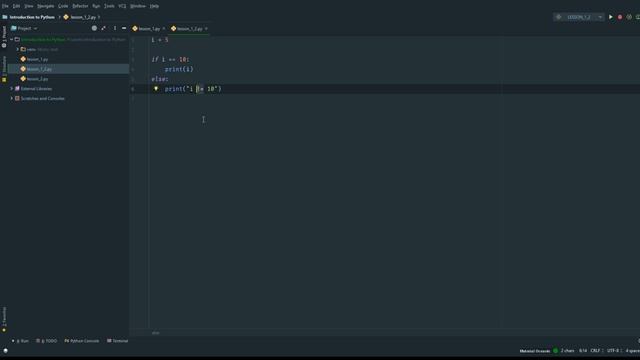Open the View menu

click(x=29, y=6)
